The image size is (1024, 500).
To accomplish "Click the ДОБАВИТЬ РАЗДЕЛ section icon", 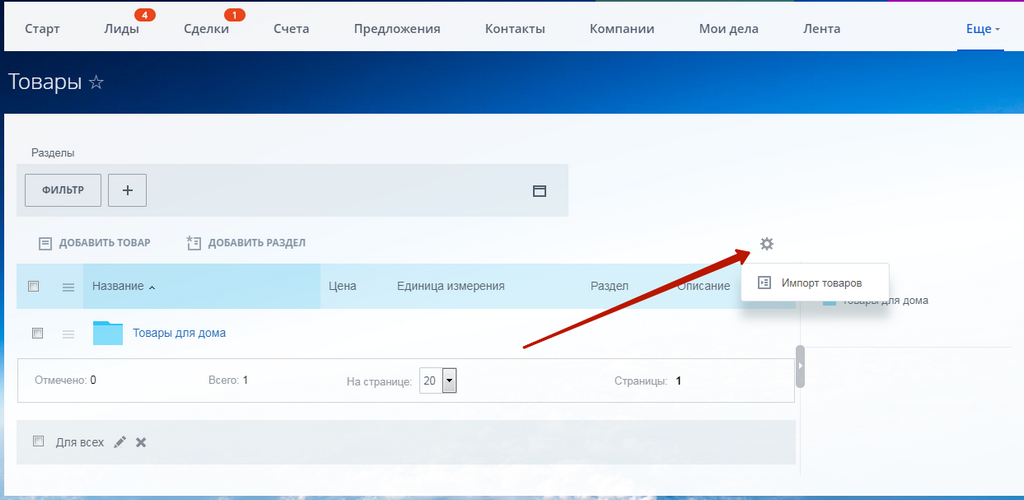I will [x=193, y=243].
